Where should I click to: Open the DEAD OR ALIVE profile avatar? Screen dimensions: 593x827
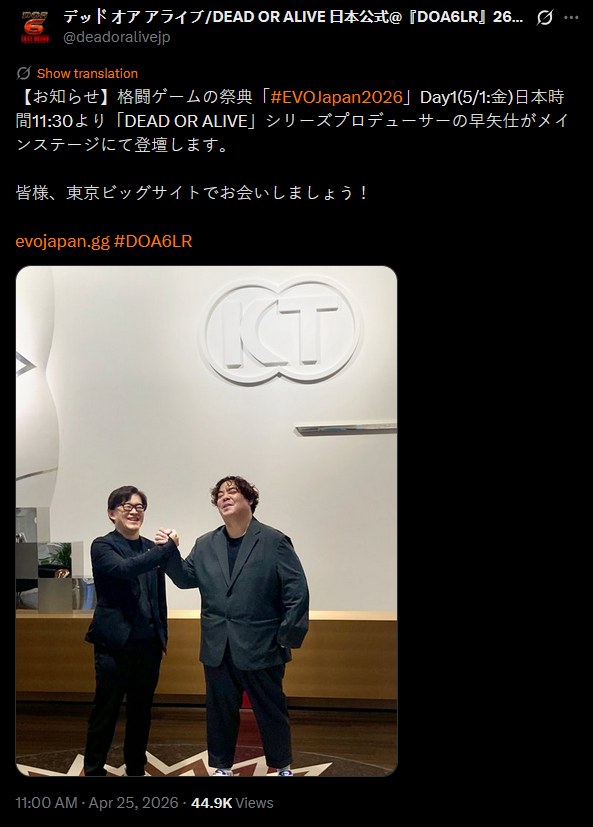click(x=35, y=26)
